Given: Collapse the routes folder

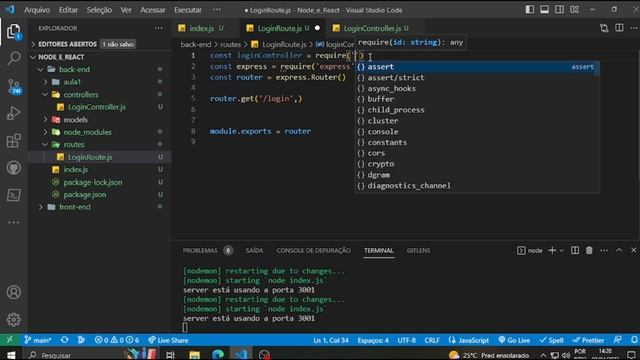Looking at the screenshot, I should click(45, 144).
